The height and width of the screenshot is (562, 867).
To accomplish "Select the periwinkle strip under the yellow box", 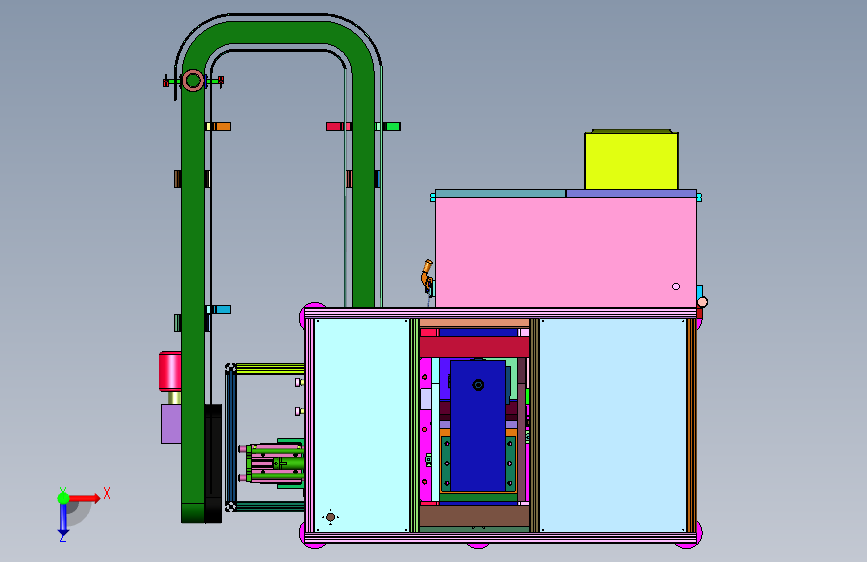I will coord(631,194).
